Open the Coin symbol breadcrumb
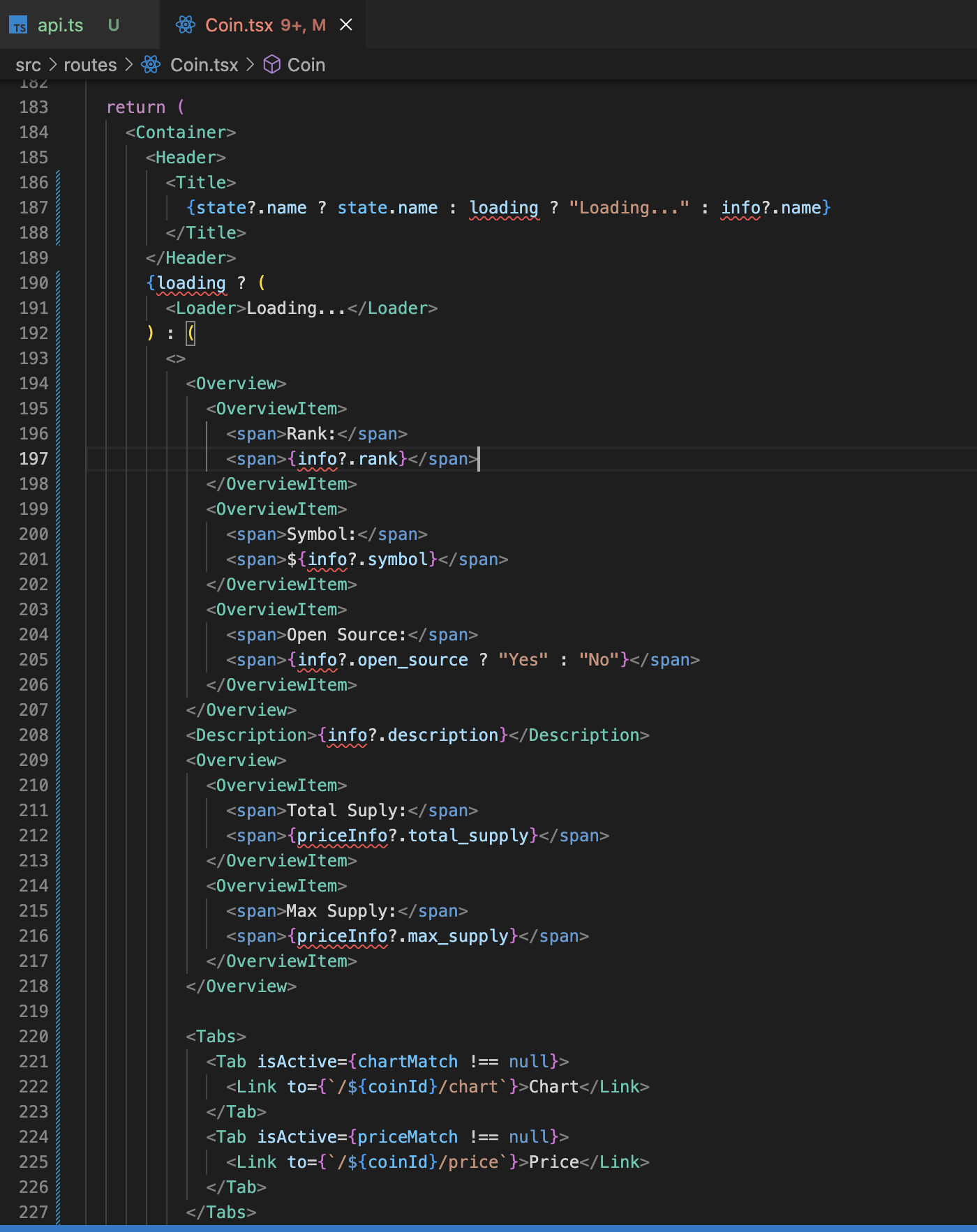 click(x=306, y=65)
